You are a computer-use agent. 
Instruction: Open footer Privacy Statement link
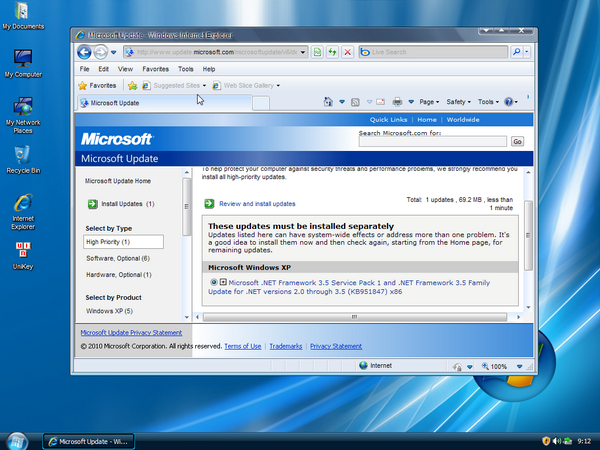click(336, 346)
